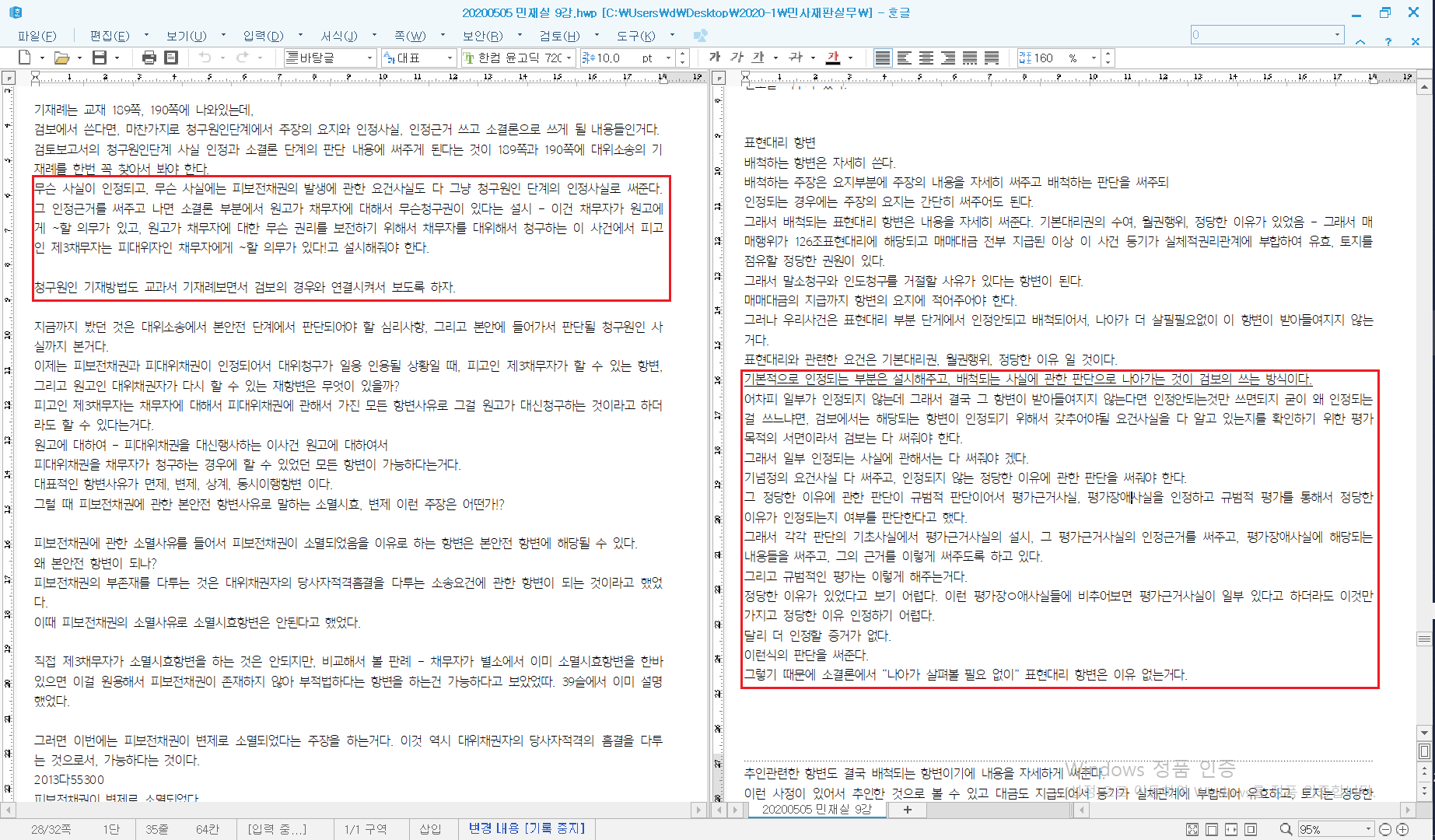Screen dimensions: 1435x840
Task: Expand the save dropdown arrow
Action: [x=117, y=58]
